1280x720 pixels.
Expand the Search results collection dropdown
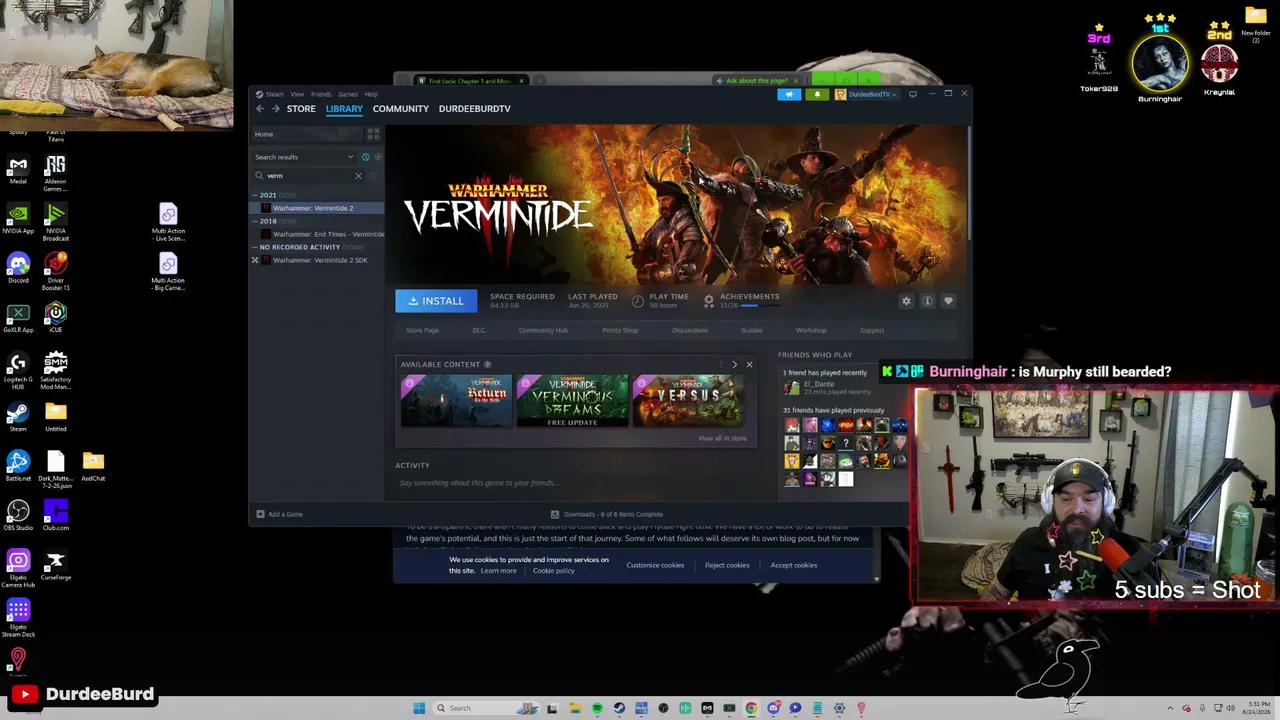304,157
